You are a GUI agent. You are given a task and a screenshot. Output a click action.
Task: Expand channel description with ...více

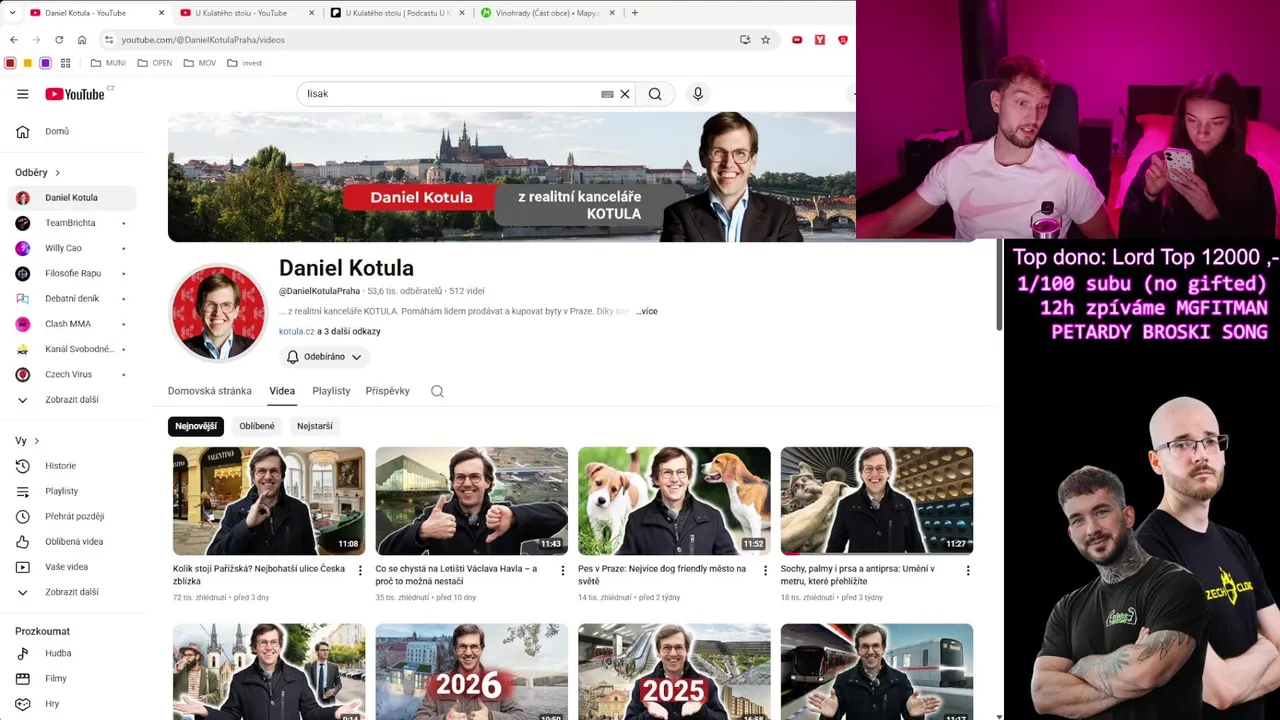tap(647, 311)
